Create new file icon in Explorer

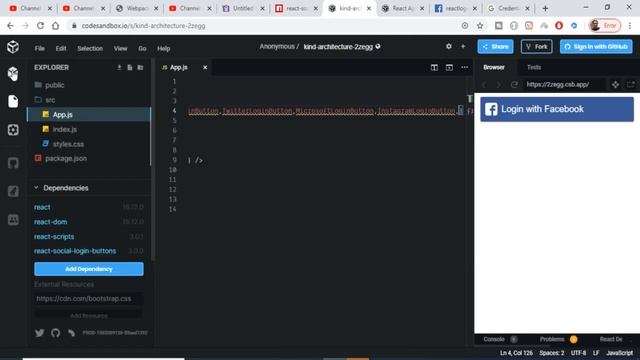click(130, 67)
